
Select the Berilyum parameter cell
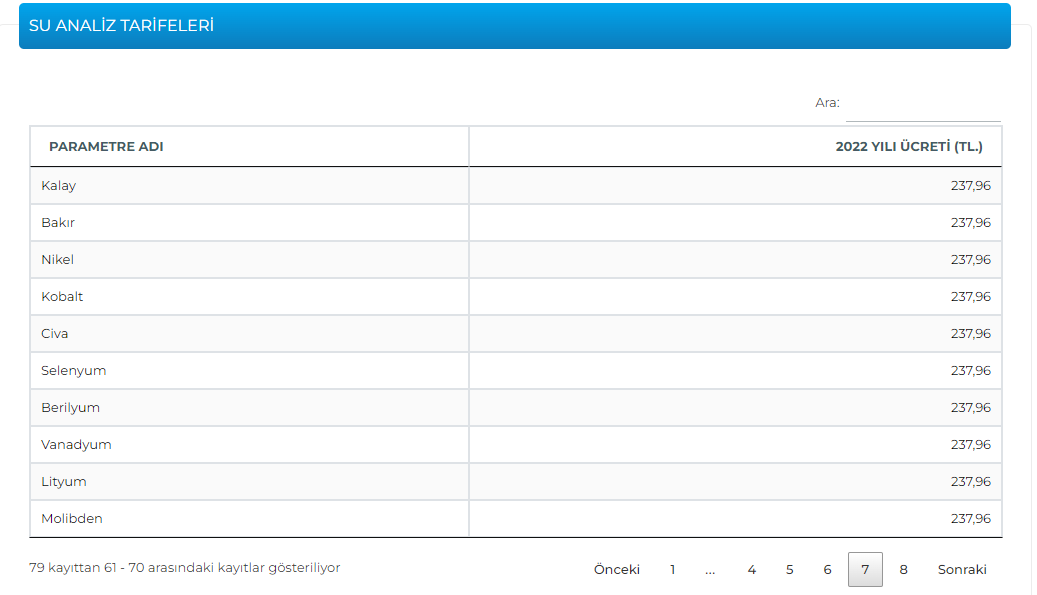pos(249,408)
